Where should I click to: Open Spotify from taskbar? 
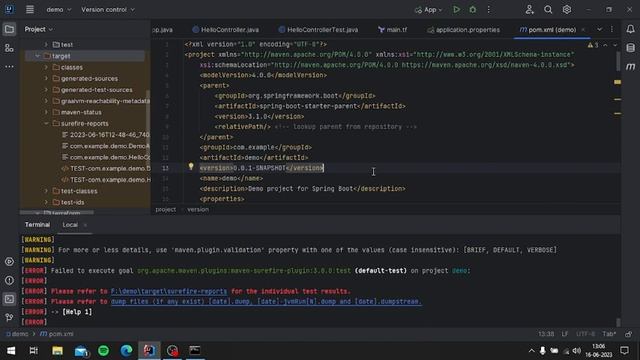point(103,351)
